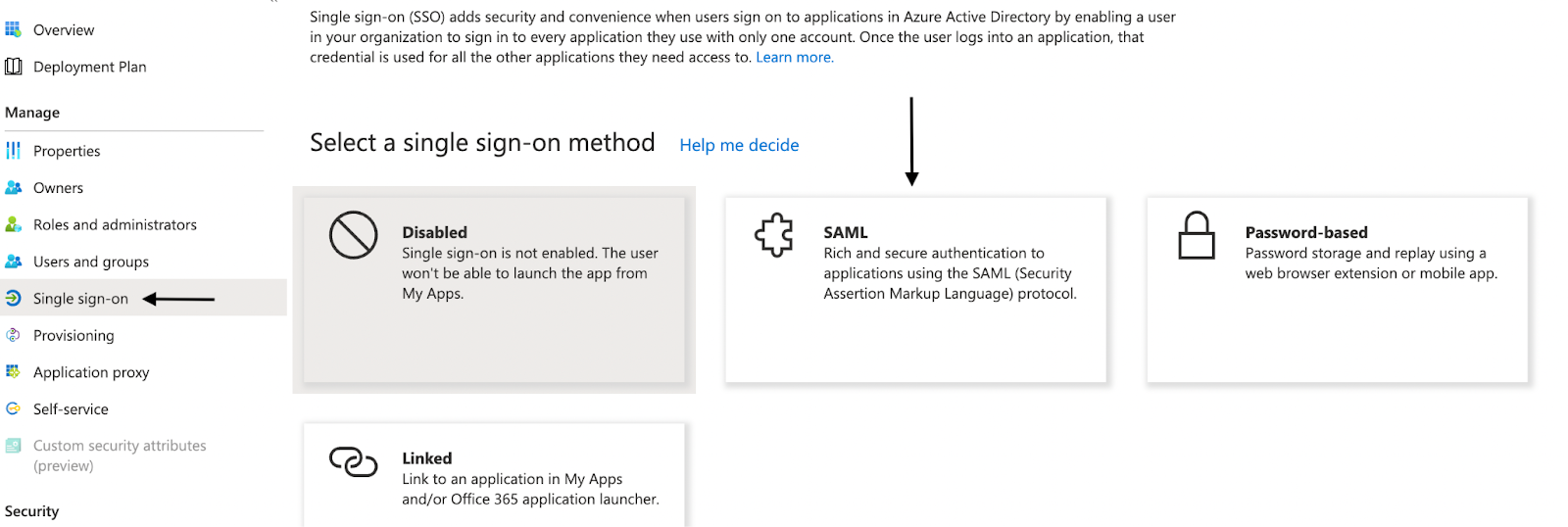
Task: Choose the Password-based method card
Action: click(1337, 290)
